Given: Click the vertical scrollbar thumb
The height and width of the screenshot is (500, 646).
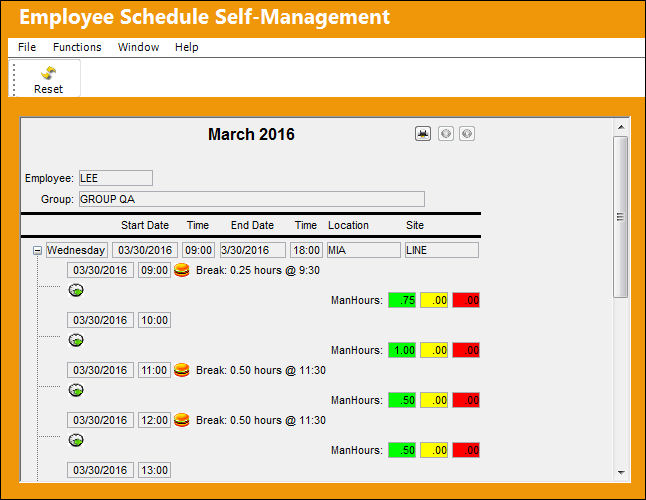Looking at the screenshot, I should tap(620, 217).
